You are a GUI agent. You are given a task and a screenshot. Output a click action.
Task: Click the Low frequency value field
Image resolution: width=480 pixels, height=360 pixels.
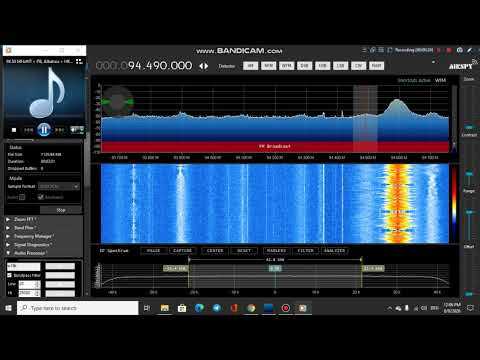point(29,284)
